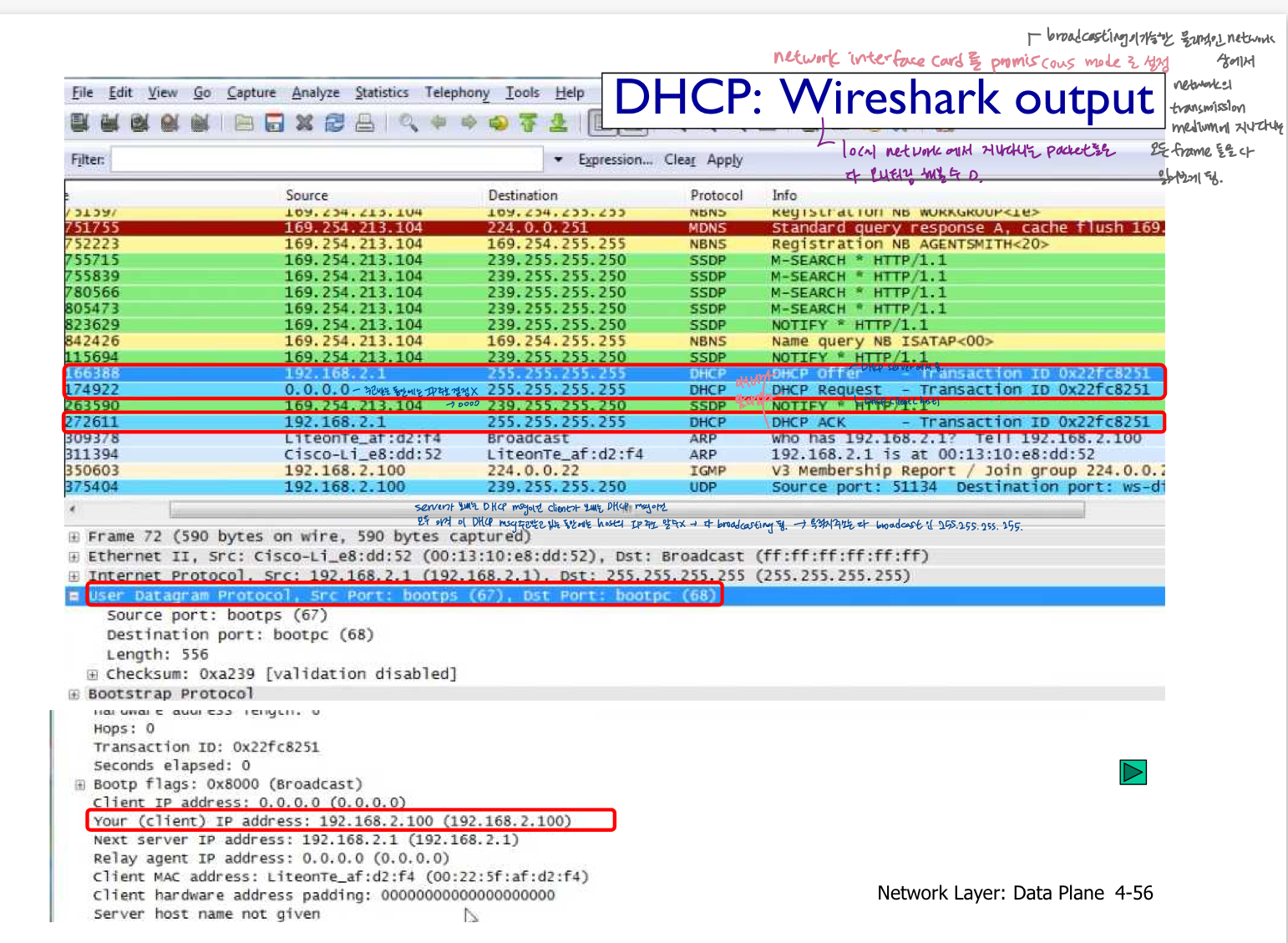This screenshot has width=1288, height=943.
Task: Print packets printer icon
Action: 364,123
